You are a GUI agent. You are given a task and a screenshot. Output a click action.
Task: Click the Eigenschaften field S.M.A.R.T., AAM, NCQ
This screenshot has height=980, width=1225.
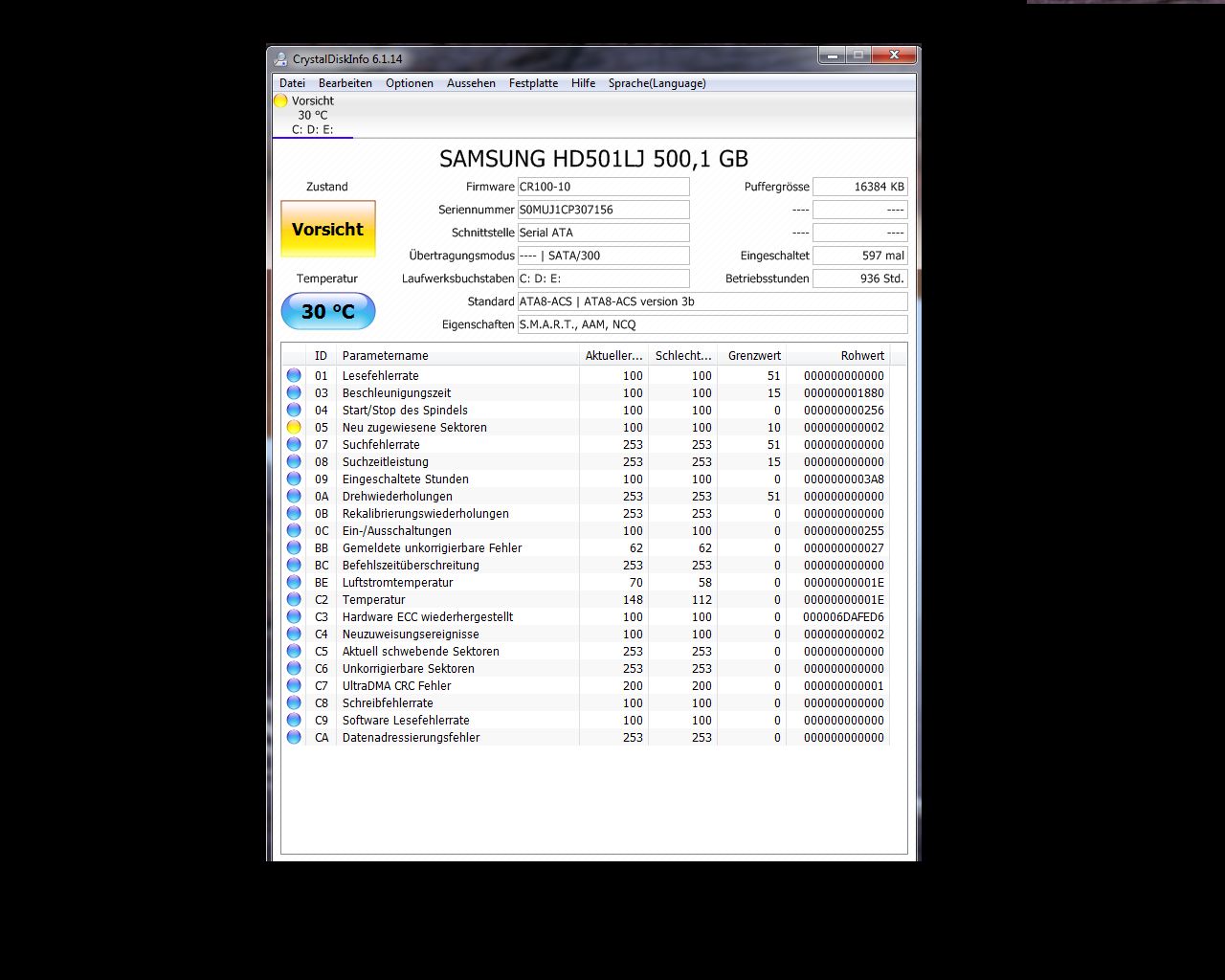click(x=712, y=324)
